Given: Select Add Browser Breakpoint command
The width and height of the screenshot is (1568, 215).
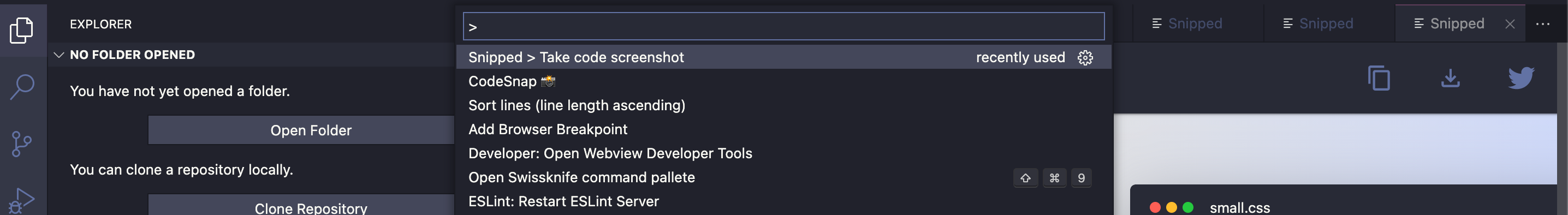Looking at the screenshot, I should pos(783,129).
